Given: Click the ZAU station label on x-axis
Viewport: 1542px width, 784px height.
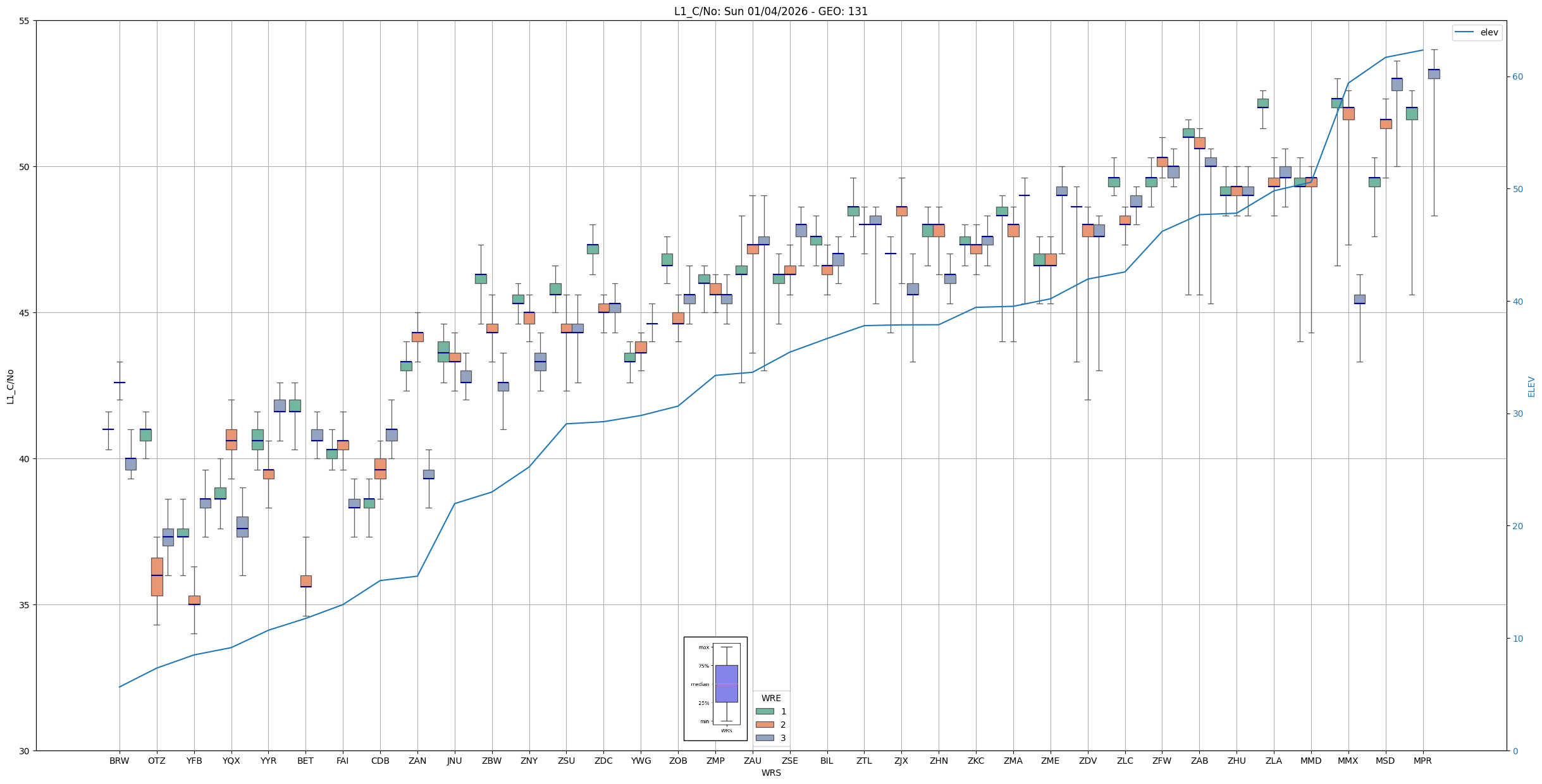Looking at the screenshot, I should [x=752, y=761].
